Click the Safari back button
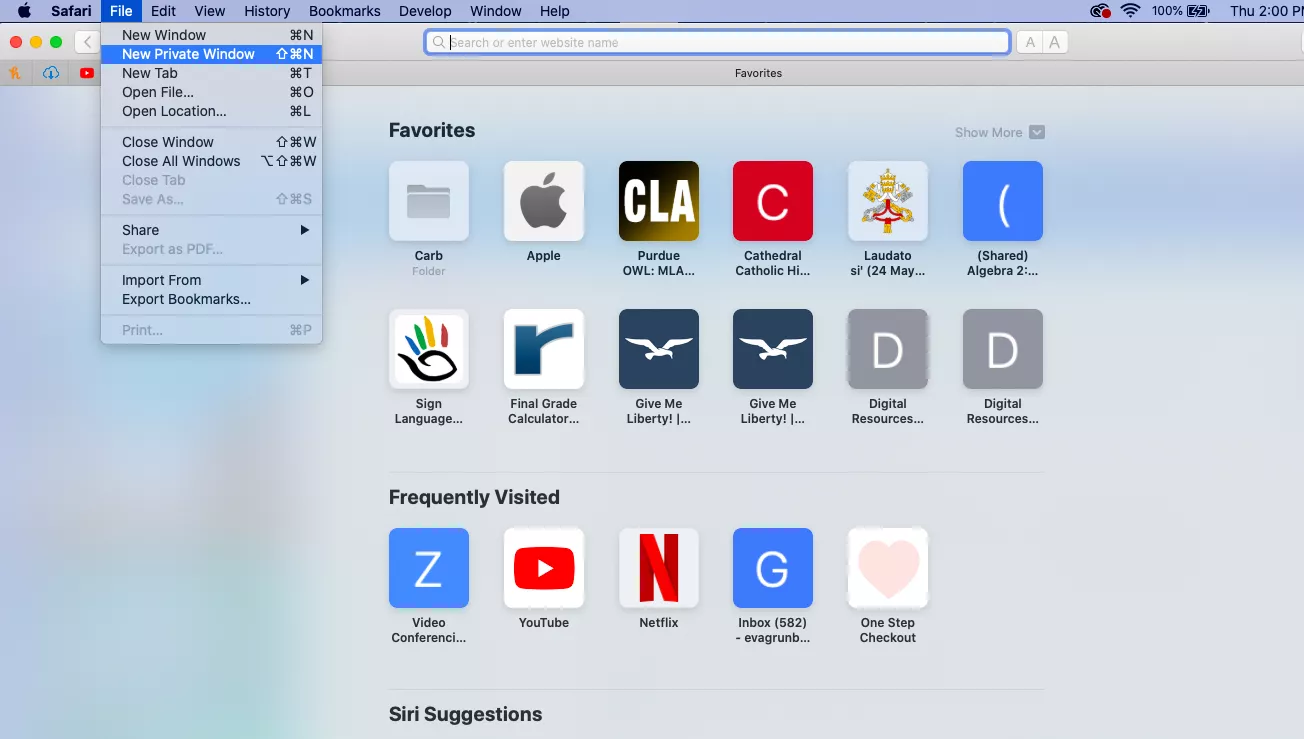The height and width of the screenshot is (739, 1304). coord(87,42)
